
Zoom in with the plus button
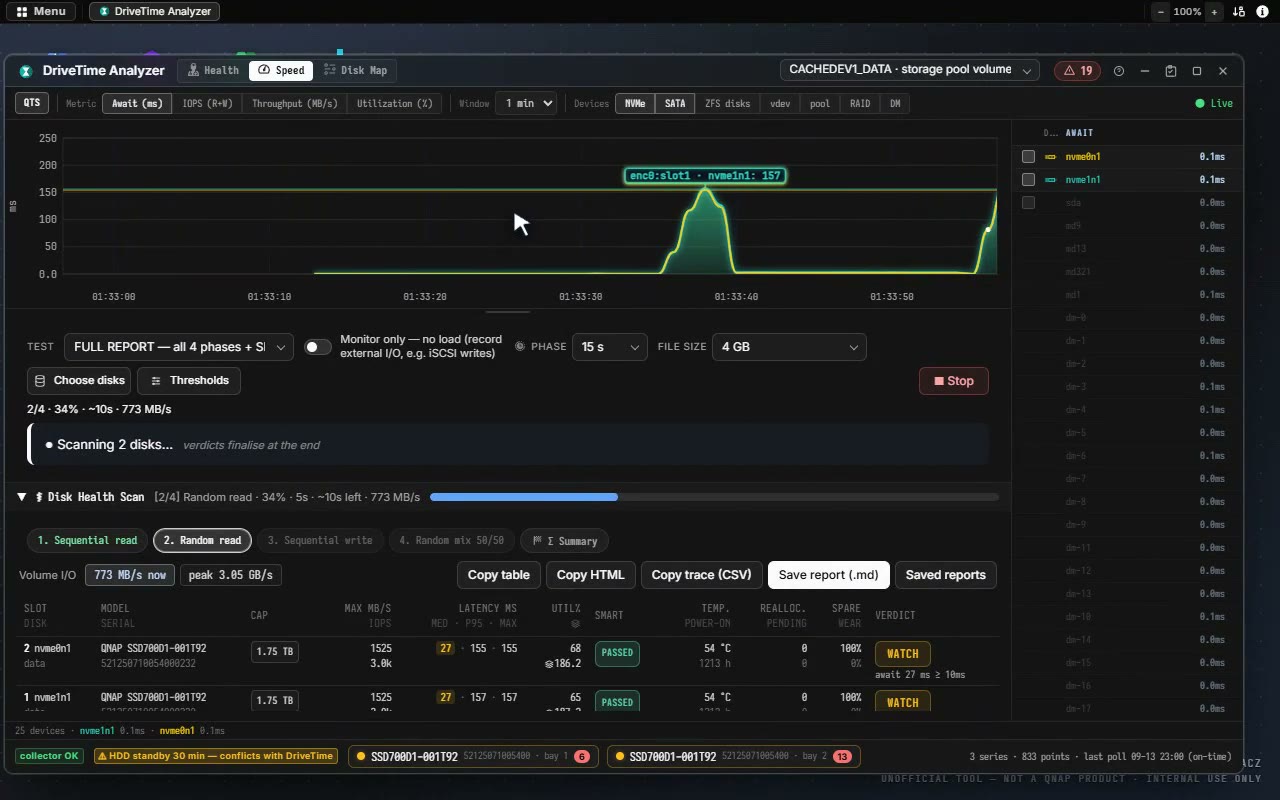click(x=1214, y=12)
